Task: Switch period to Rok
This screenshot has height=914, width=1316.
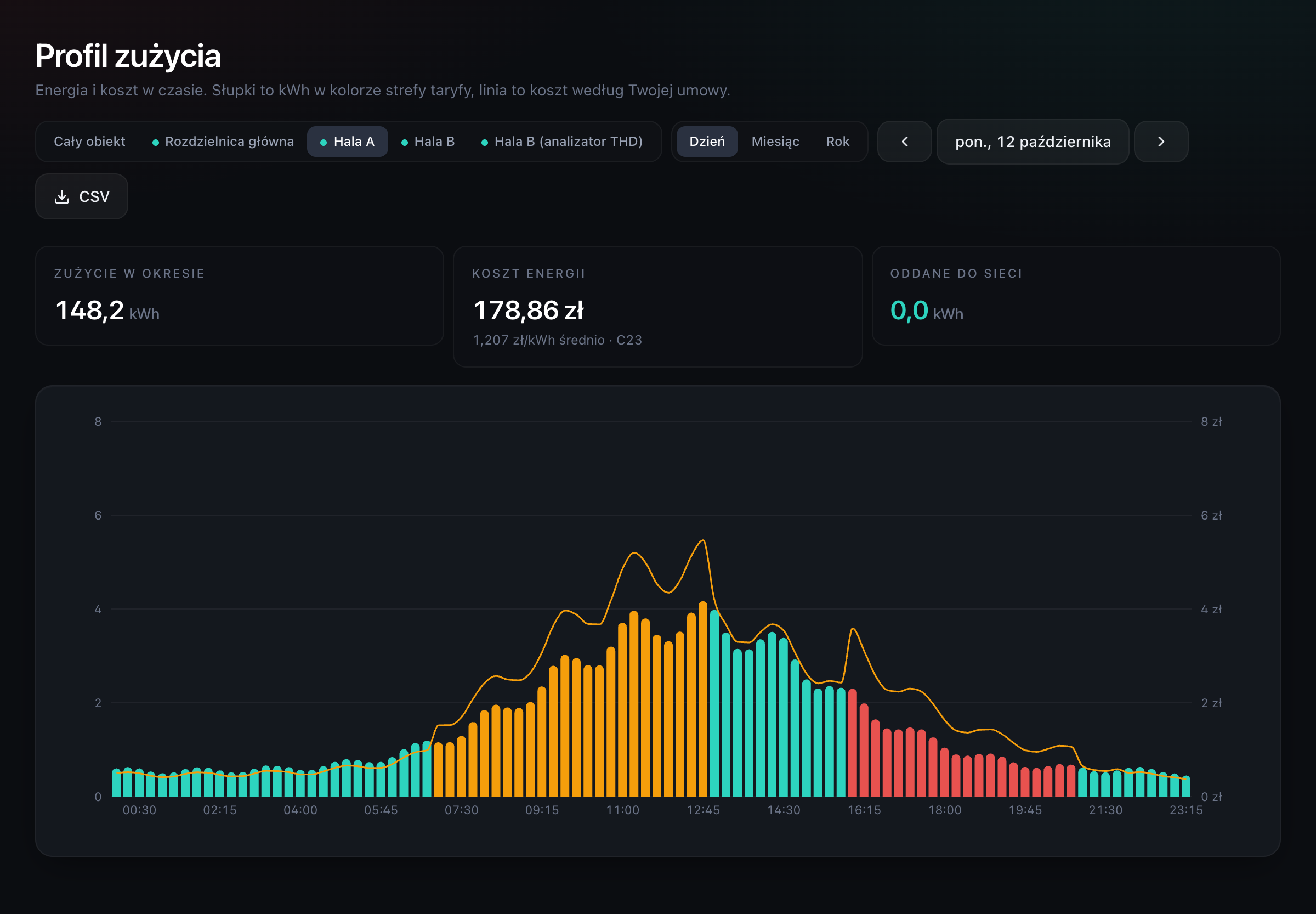Action: coord(837,142)
